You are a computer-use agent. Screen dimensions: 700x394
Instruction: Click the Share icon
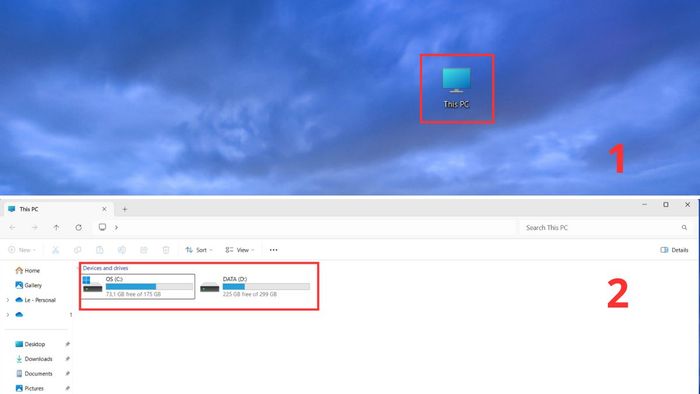(144, 250)
